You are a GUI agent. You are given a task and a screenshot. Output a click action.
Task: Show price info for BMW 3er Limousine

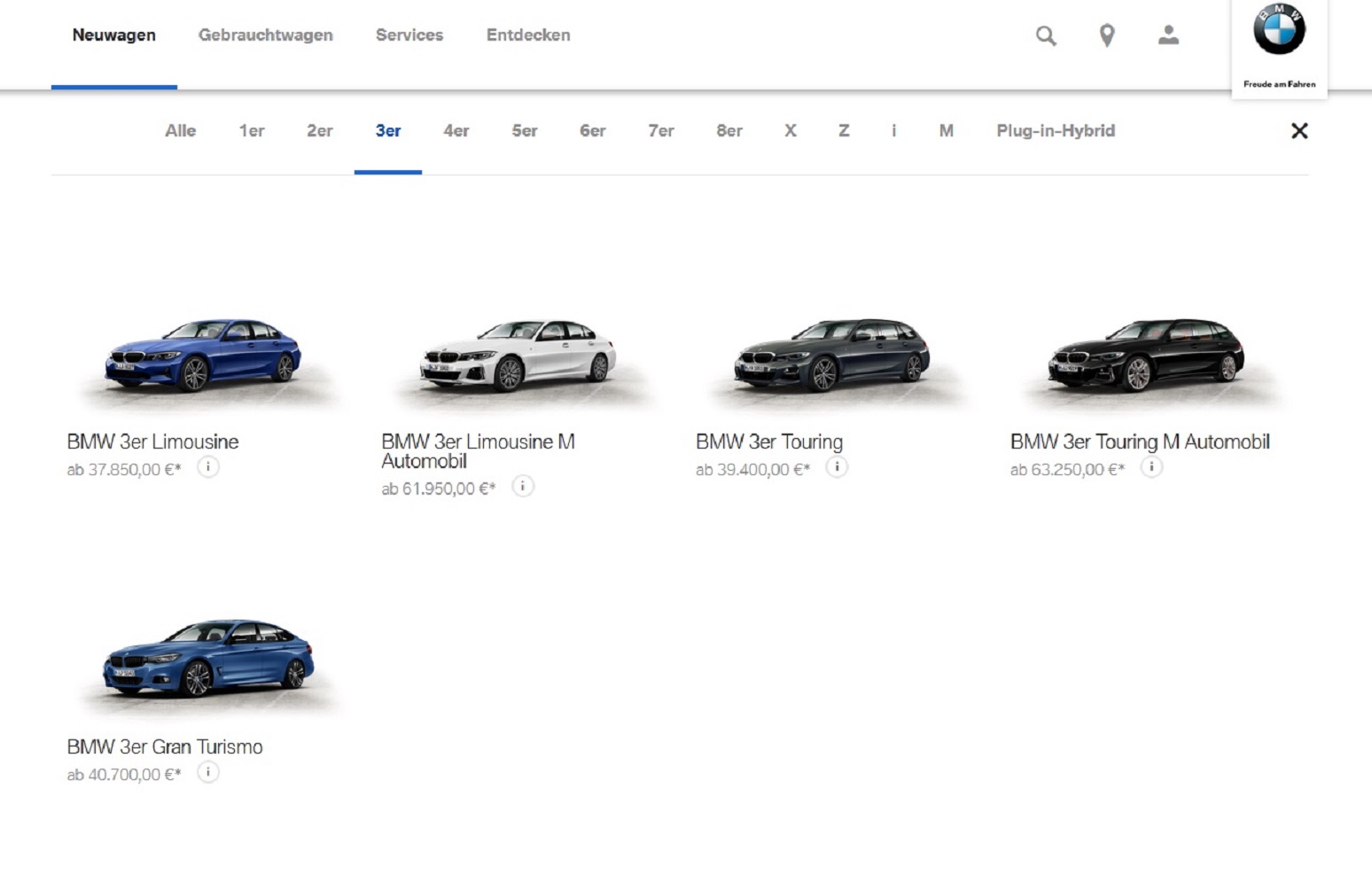pyautogui.click(x=208, y=467)
